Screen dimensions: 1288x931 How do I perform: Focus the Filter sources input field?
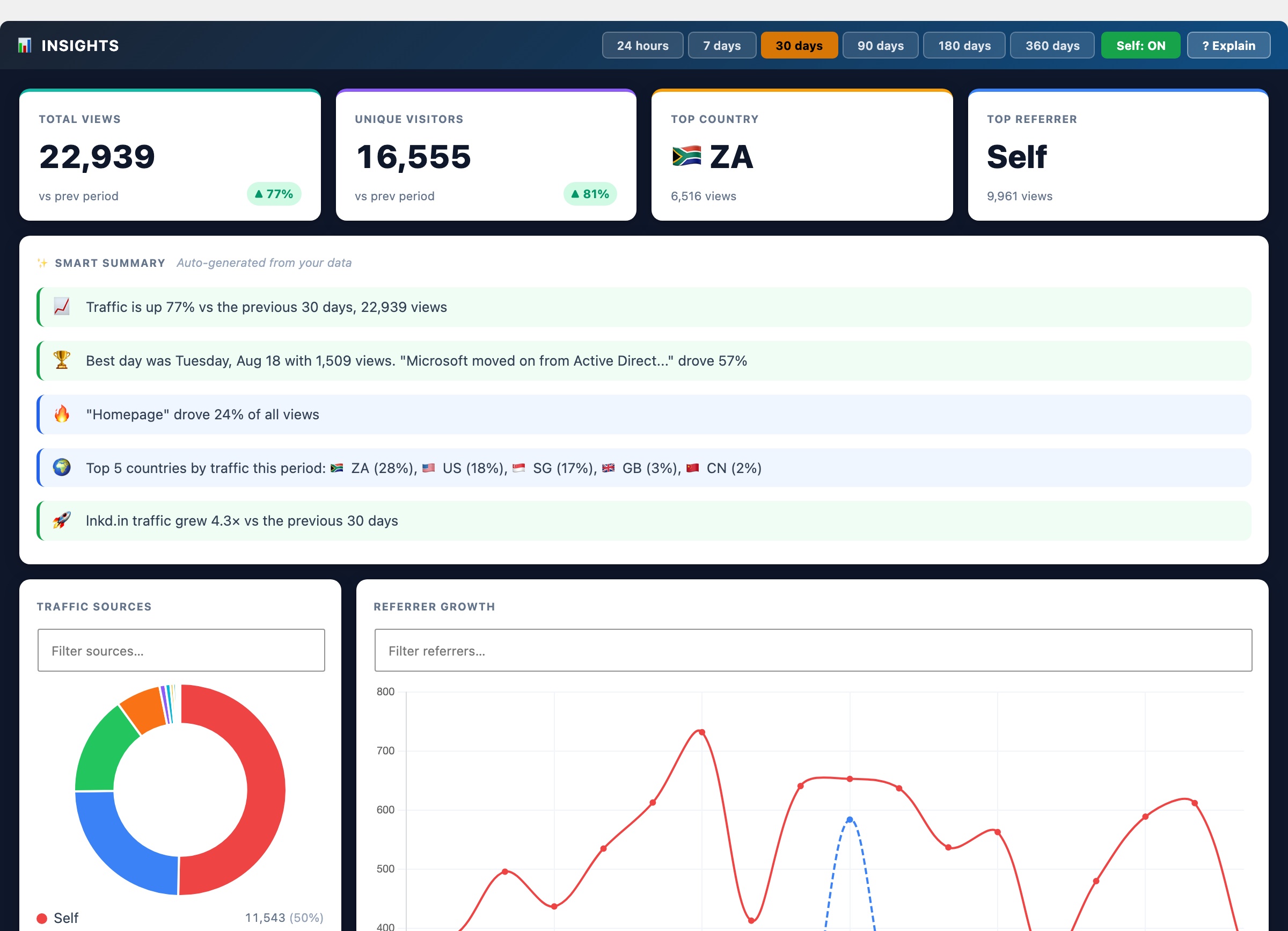pos(181,650)
